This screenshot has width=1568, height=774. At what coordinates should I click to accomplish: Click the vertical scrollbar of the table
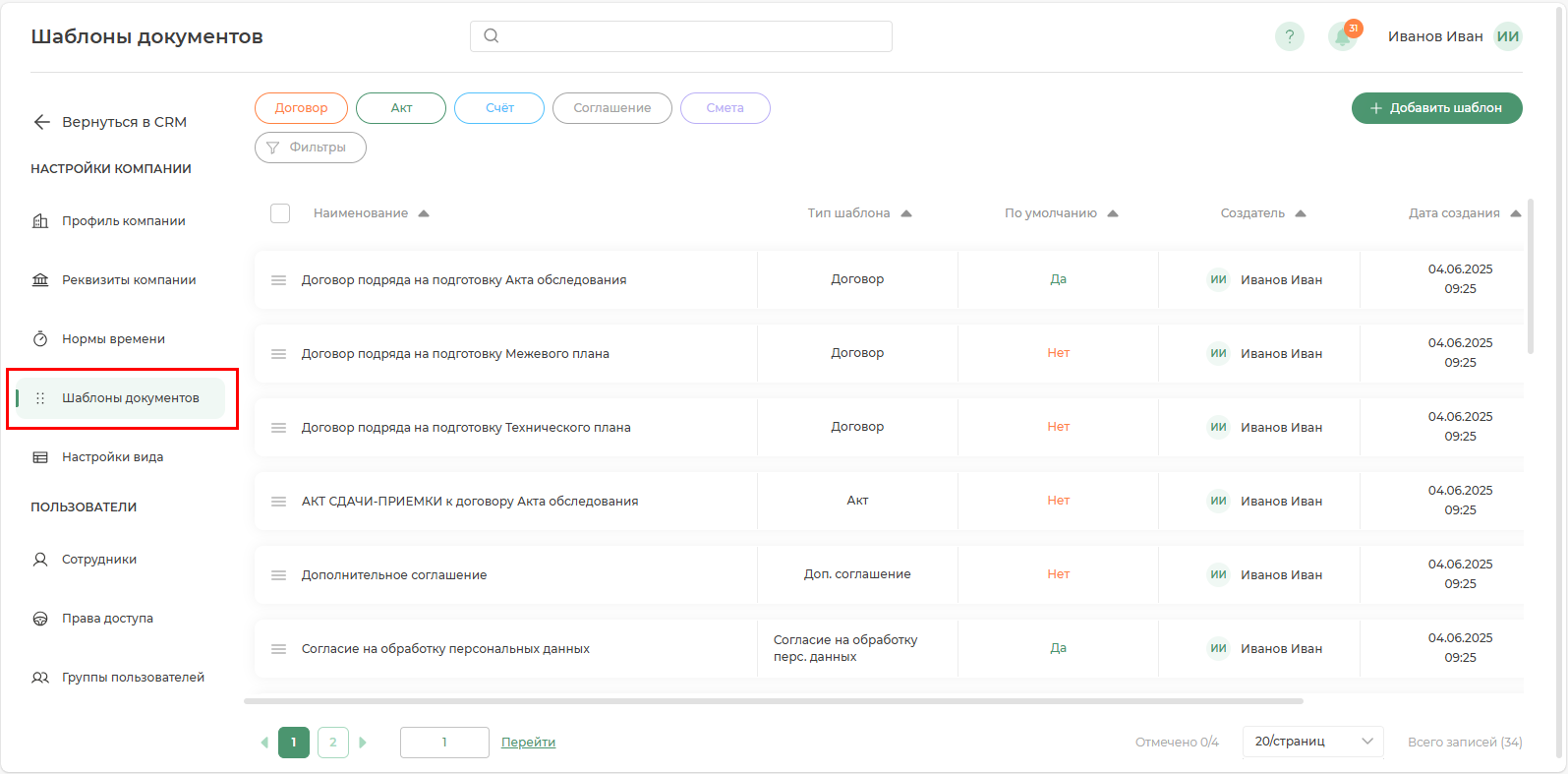(1530, 277)
